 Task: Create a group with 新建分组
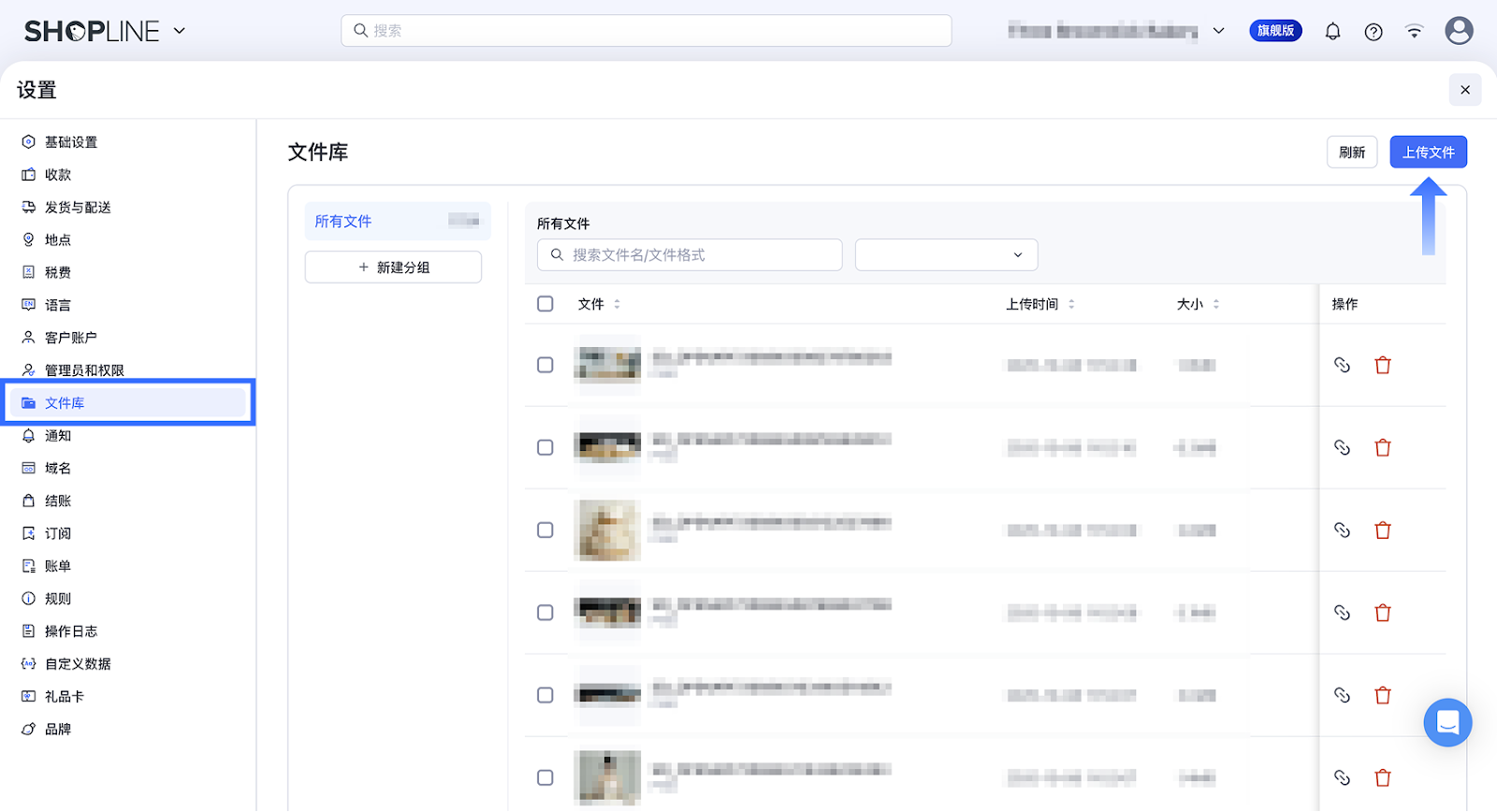[393, 268]
